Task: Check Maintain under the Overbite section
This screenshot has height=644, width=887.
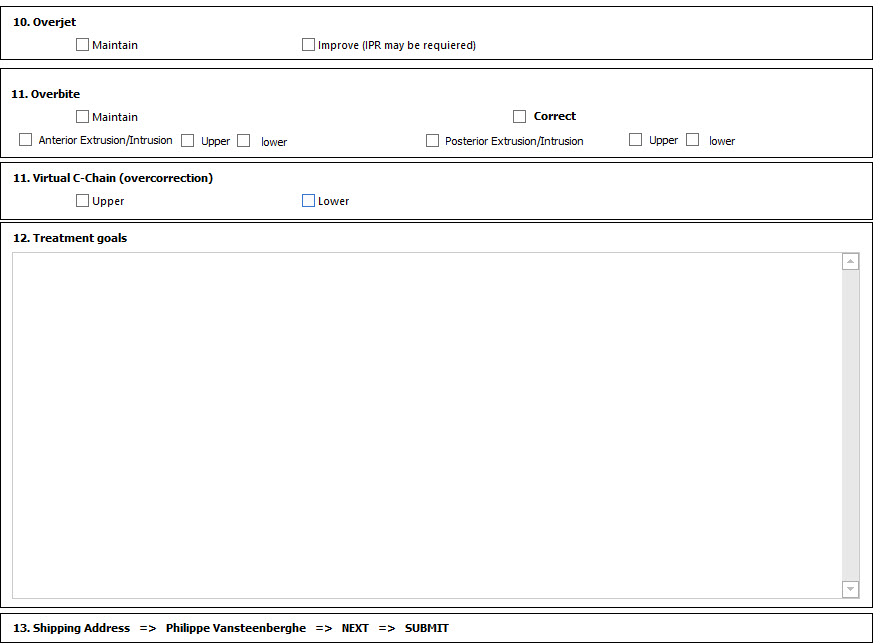Action: tap(83, 117)
